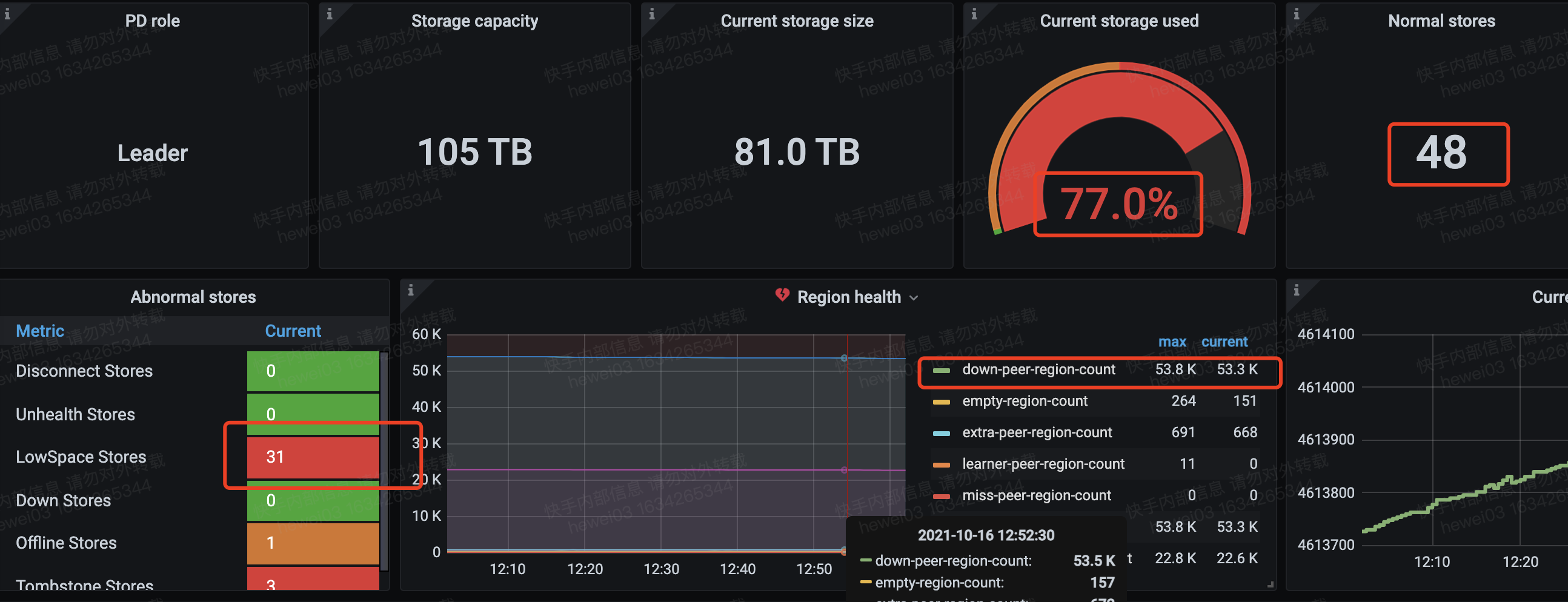The height and width of the screenshot is (602, 1568).
Task: Click the broken heart alert icon
Action: (x=782, y=296)
